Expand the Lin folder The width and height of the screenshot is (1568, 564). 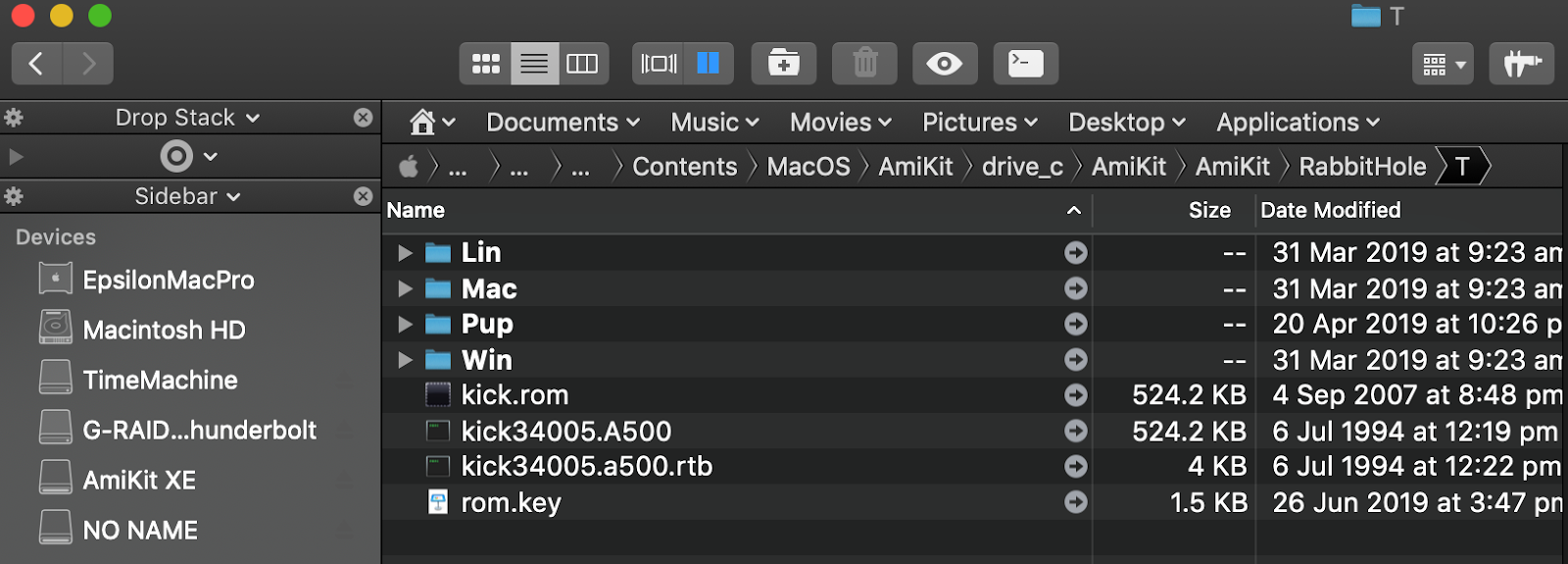(405, 253)
